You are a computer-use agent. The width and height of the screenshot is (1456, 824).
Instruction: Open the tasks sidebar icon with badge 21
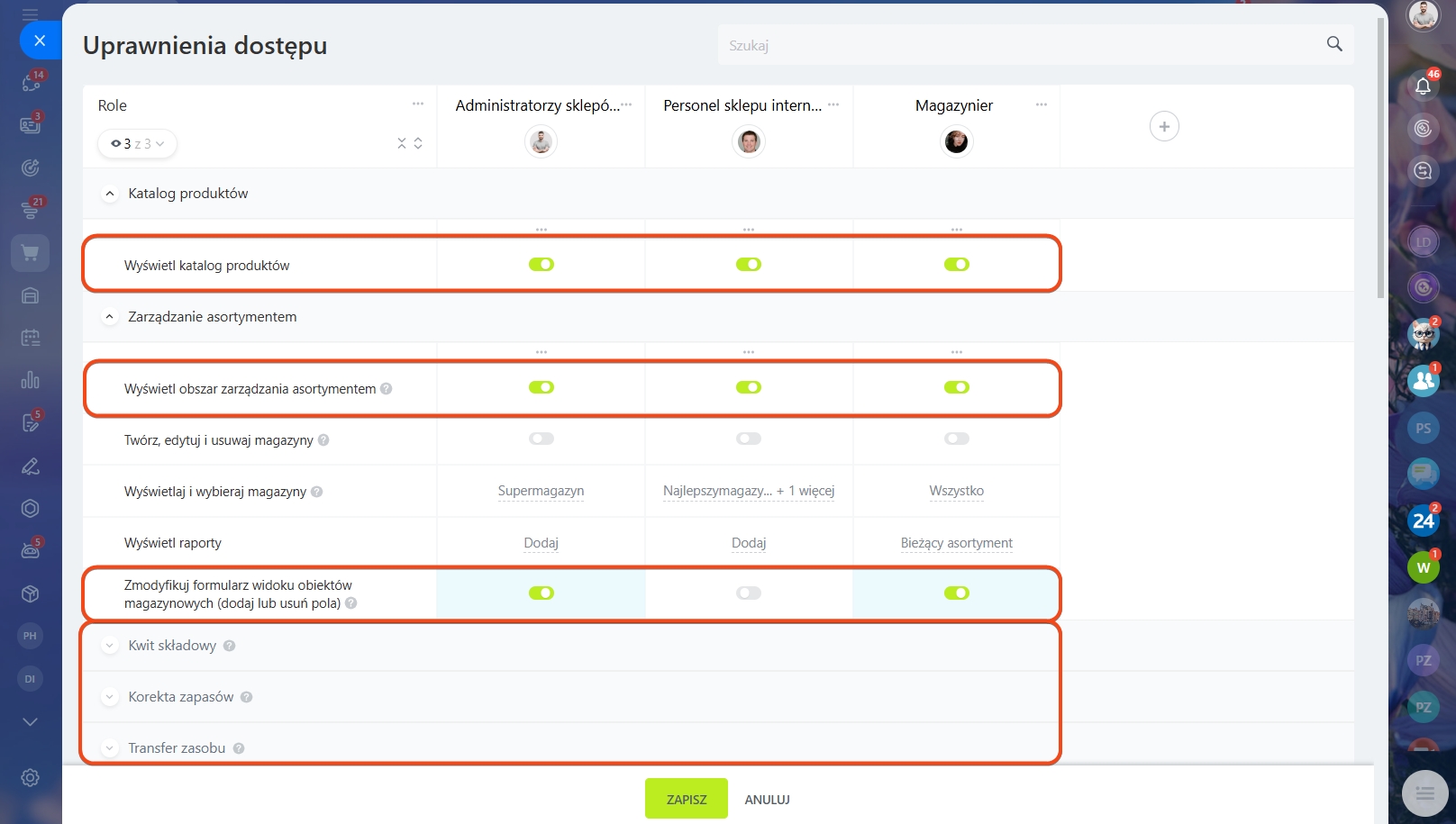pyautogui.click(x=31, y=209)
